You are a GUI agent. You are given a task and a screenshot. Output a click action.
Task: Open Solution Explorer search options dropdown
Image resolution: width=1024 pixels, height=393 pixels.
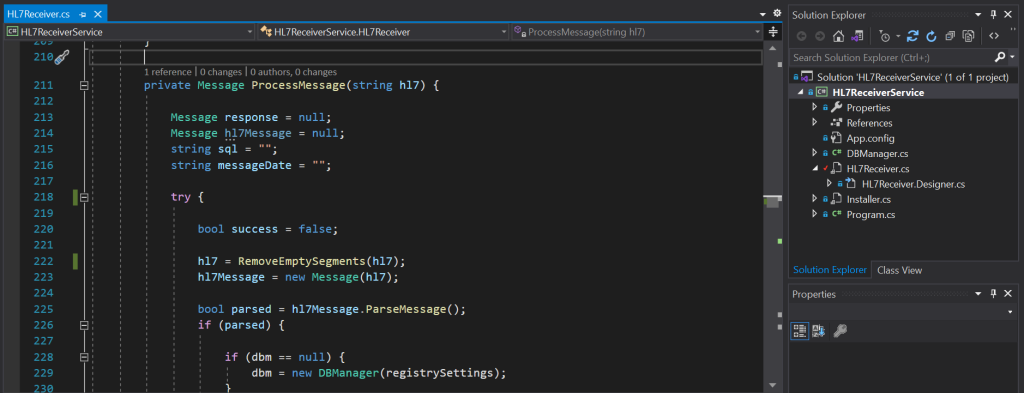click(x=1012, y=57)
